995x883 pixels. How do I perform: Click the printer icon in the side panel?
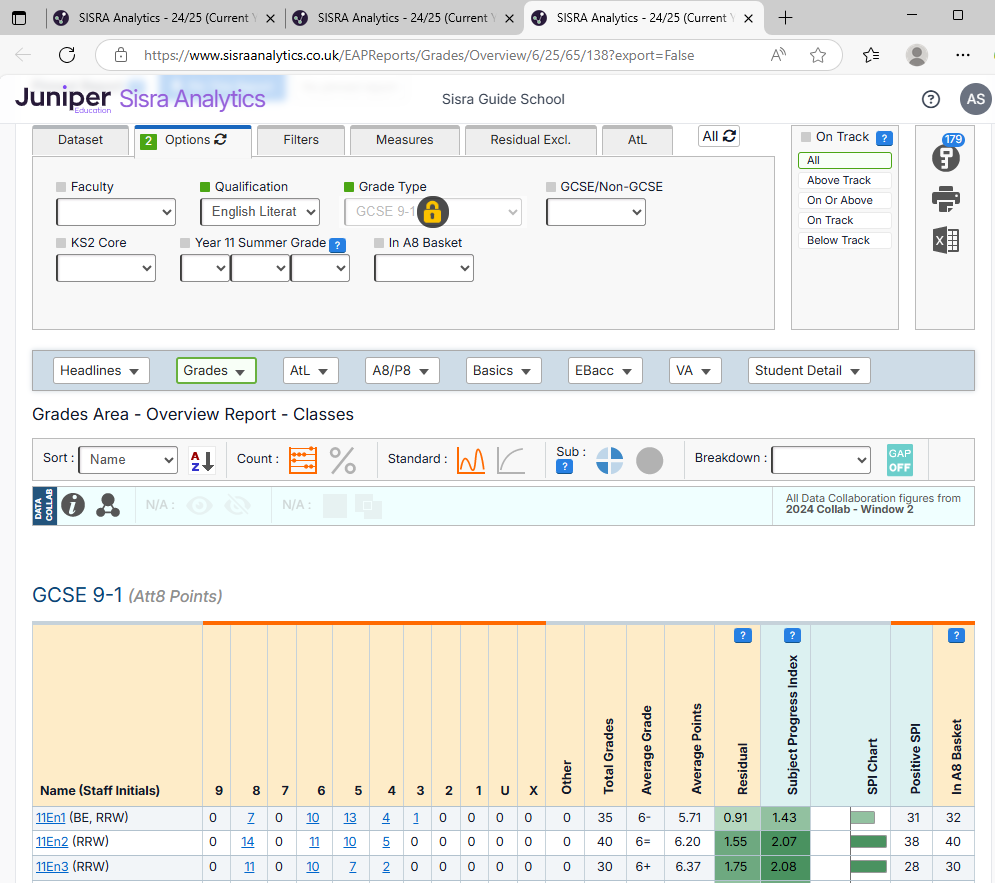point(945,200)
